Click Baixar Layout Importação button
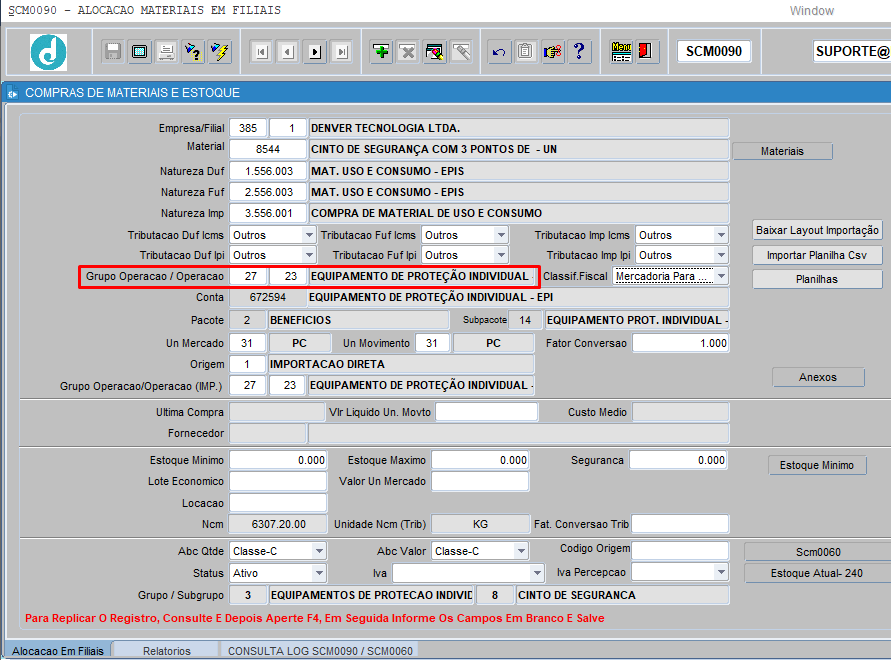 point(817,230)
